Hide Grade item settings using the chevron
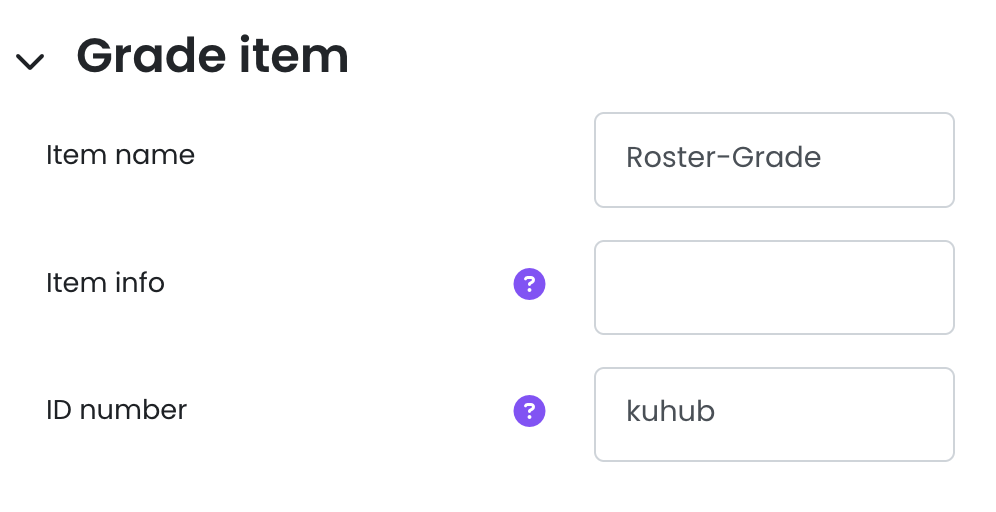The image size is (996, 512). click(x=30, y=62)
